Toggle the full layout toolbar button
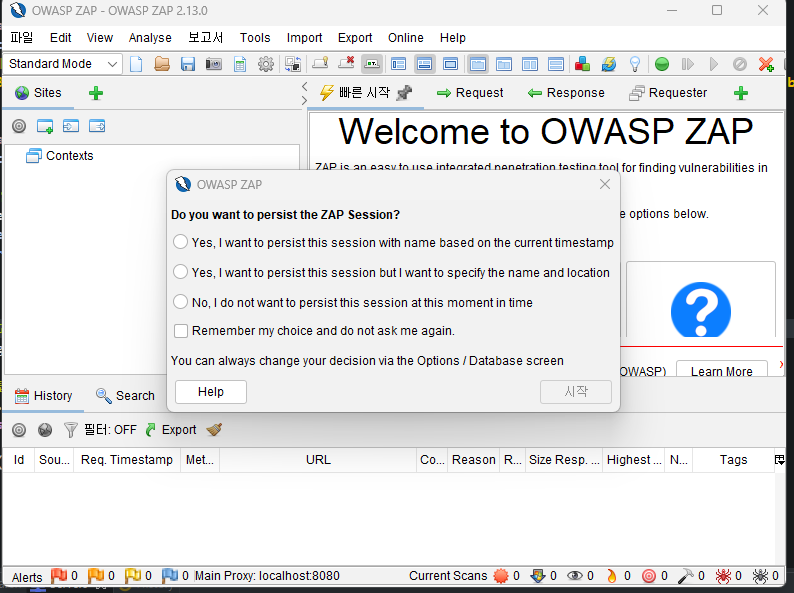The height and width of the screenshot is (593, 794). tap(450, 64)
